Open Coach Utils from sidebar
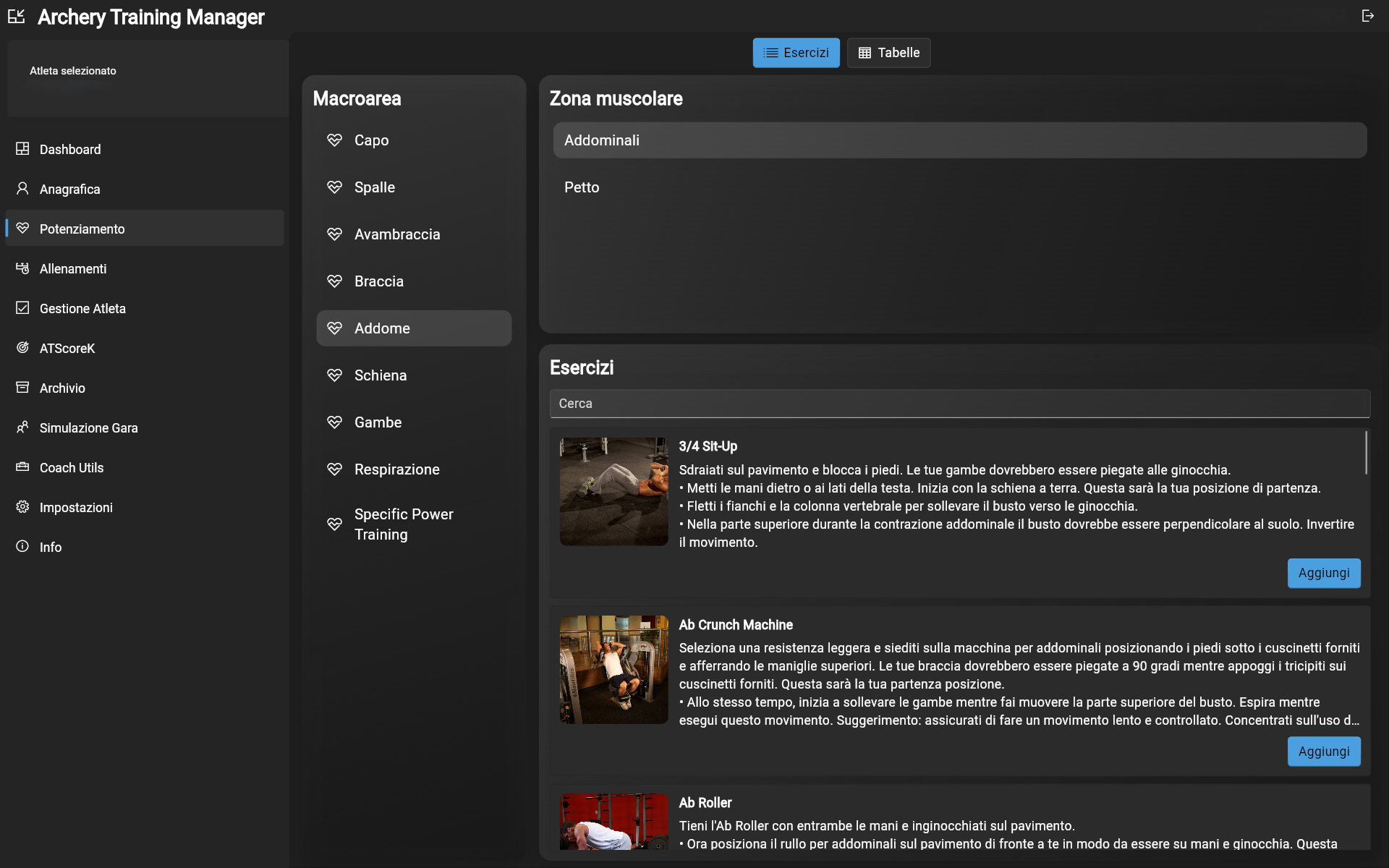Viewport: 1389px width, 868px height. tap(145, 467)
